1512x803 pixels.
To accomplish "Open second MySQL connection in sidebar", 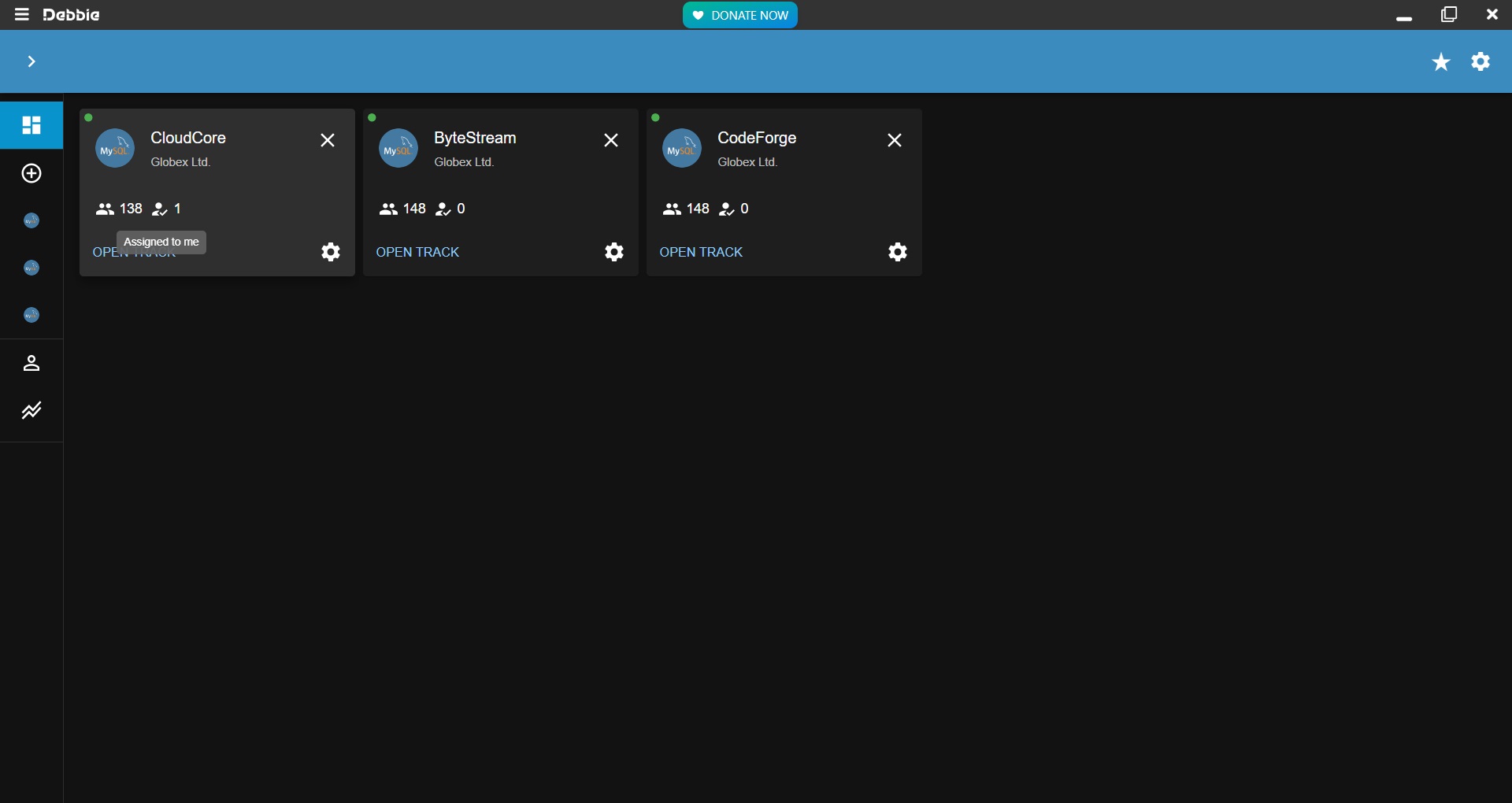I will [31, 268].
